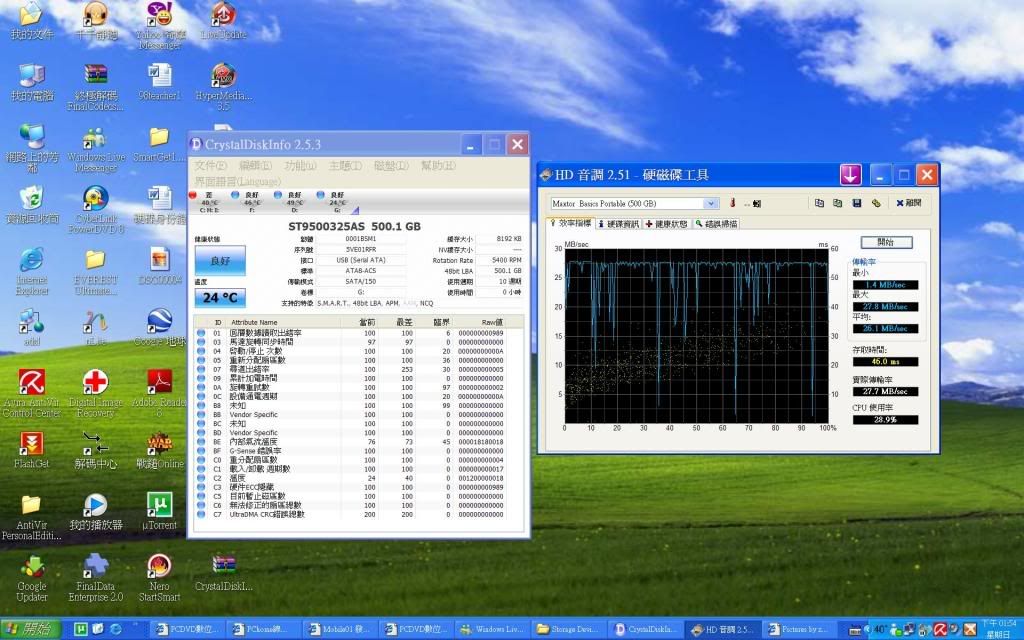
Task: Open the Nero StartSmart desktop icon
Action: coord(159,578)
